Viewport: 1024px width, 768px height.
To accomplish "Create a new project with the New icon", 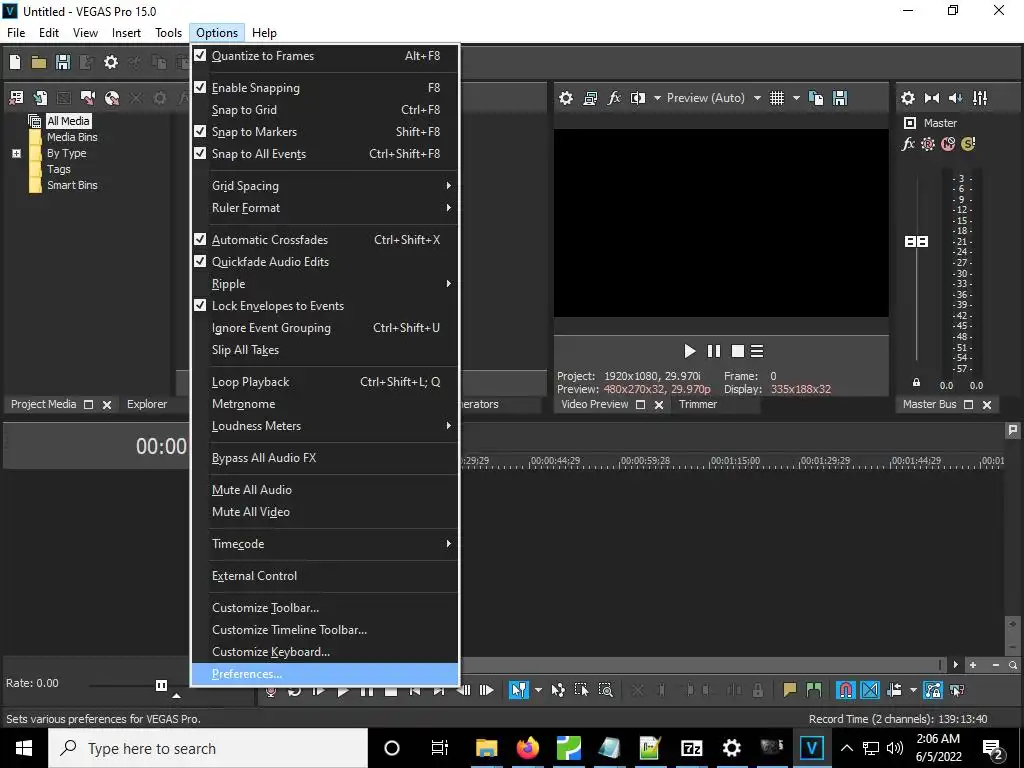I will (x=15, y=62).
